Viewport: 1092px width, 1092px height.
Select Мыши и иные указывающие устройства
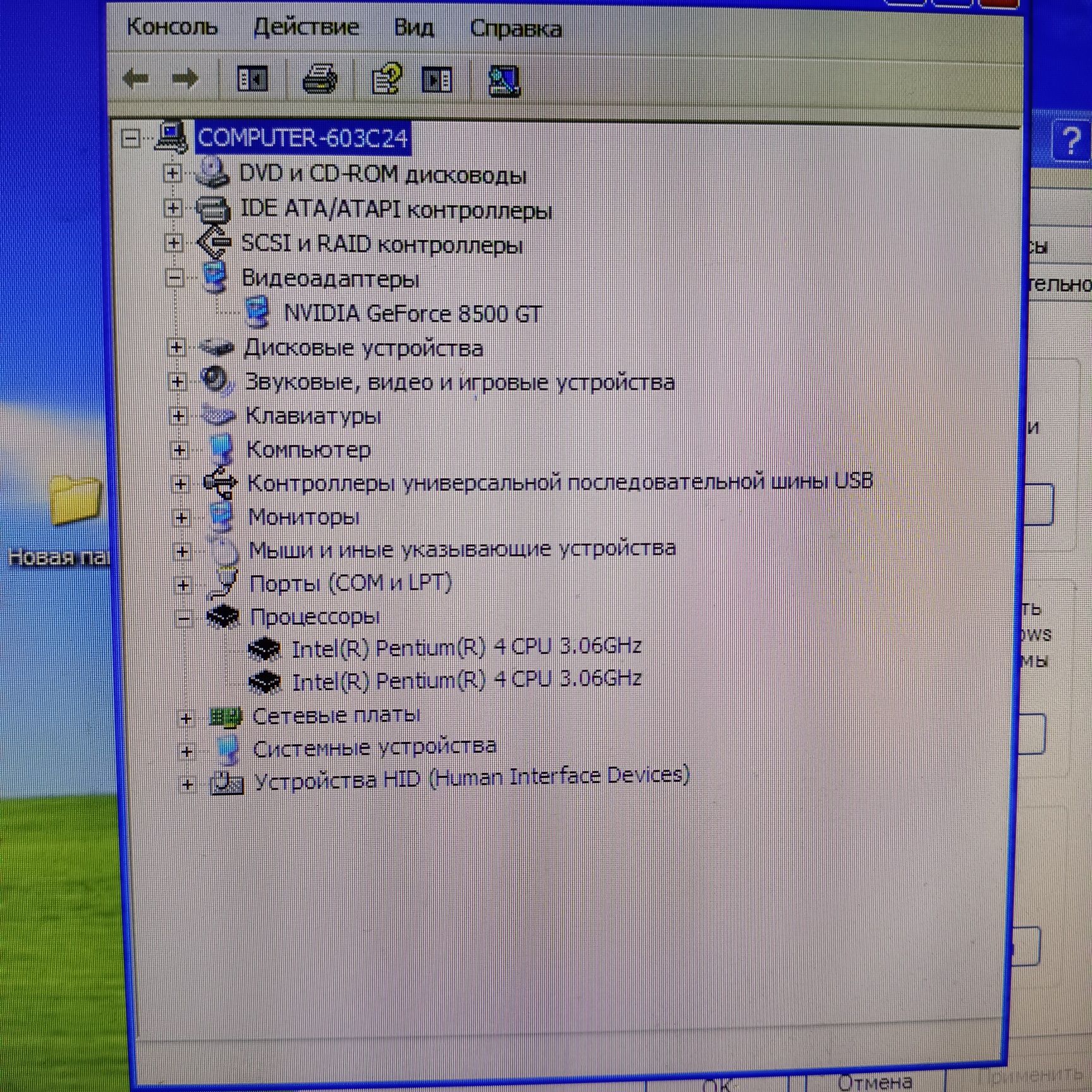point(462,549)
